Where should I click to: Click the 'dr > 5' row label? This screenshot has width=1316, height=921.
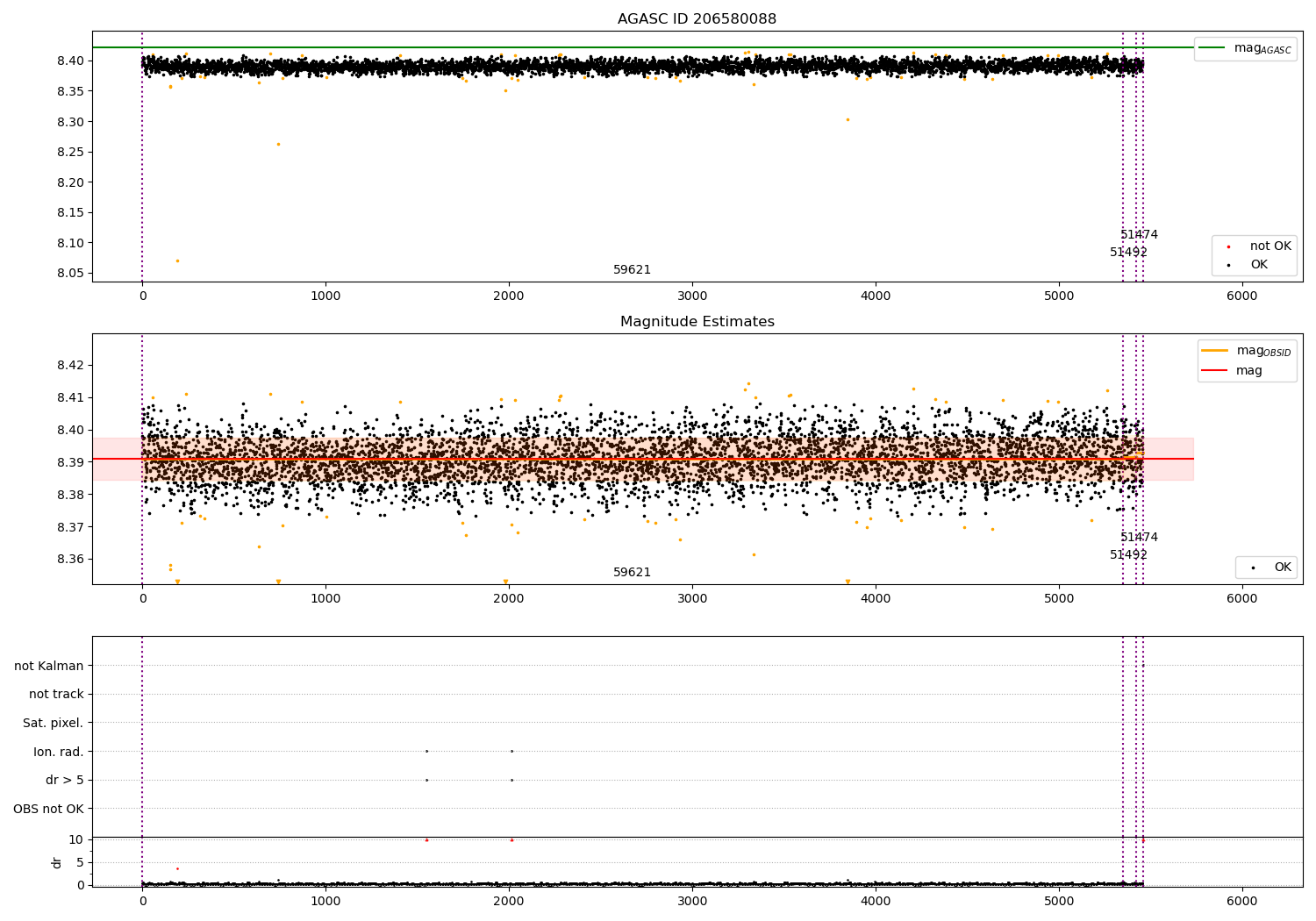coord(65,780)
